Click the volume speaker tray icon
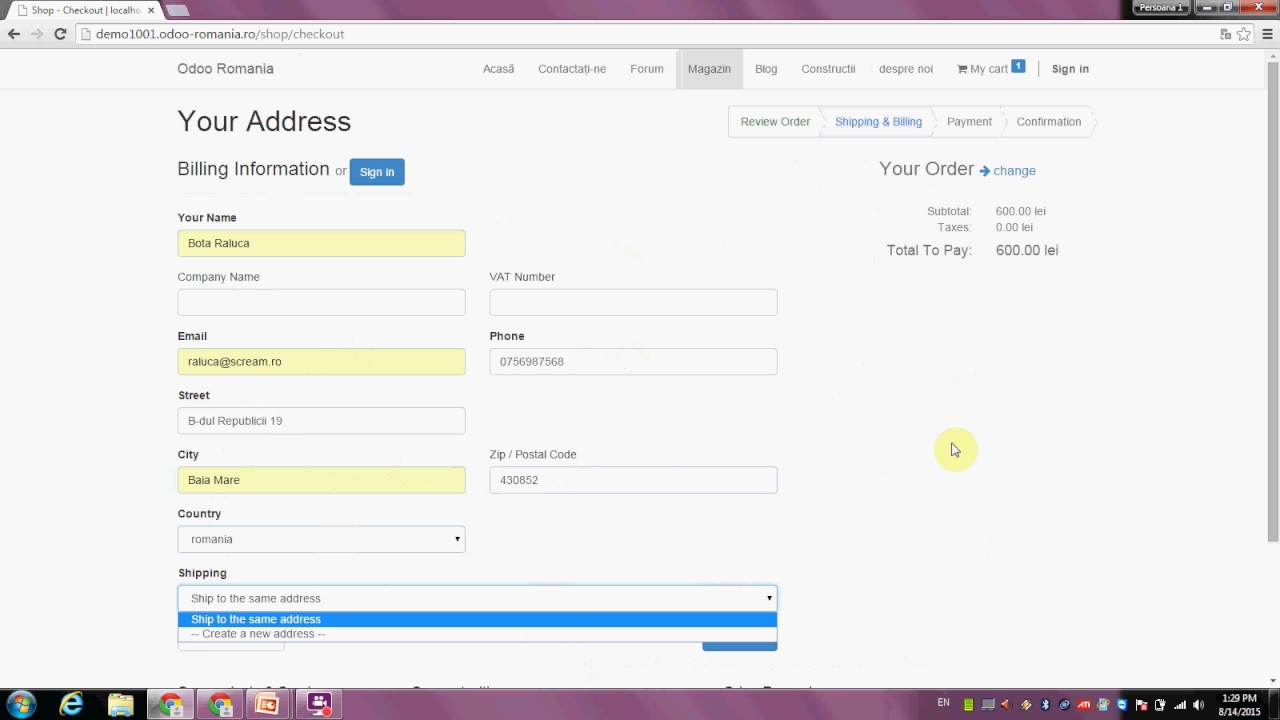Image resolution: width=1280 pixels, height=720 pixels. click(1198, 704)
